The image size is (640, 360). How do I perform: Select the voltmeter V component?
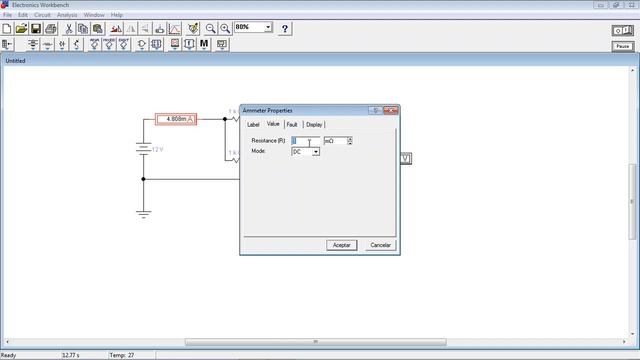pyautogui.click(x=406, y=158)
